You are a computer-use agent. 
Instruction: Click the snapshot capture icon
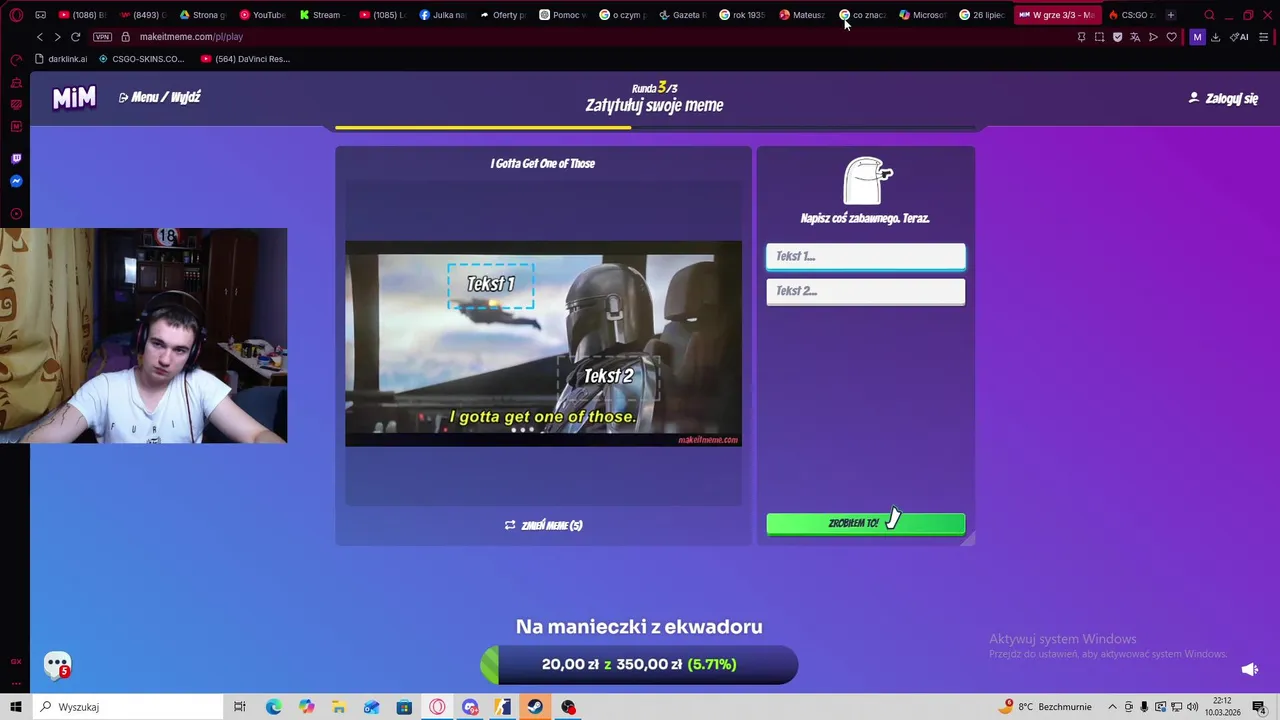1099,37
